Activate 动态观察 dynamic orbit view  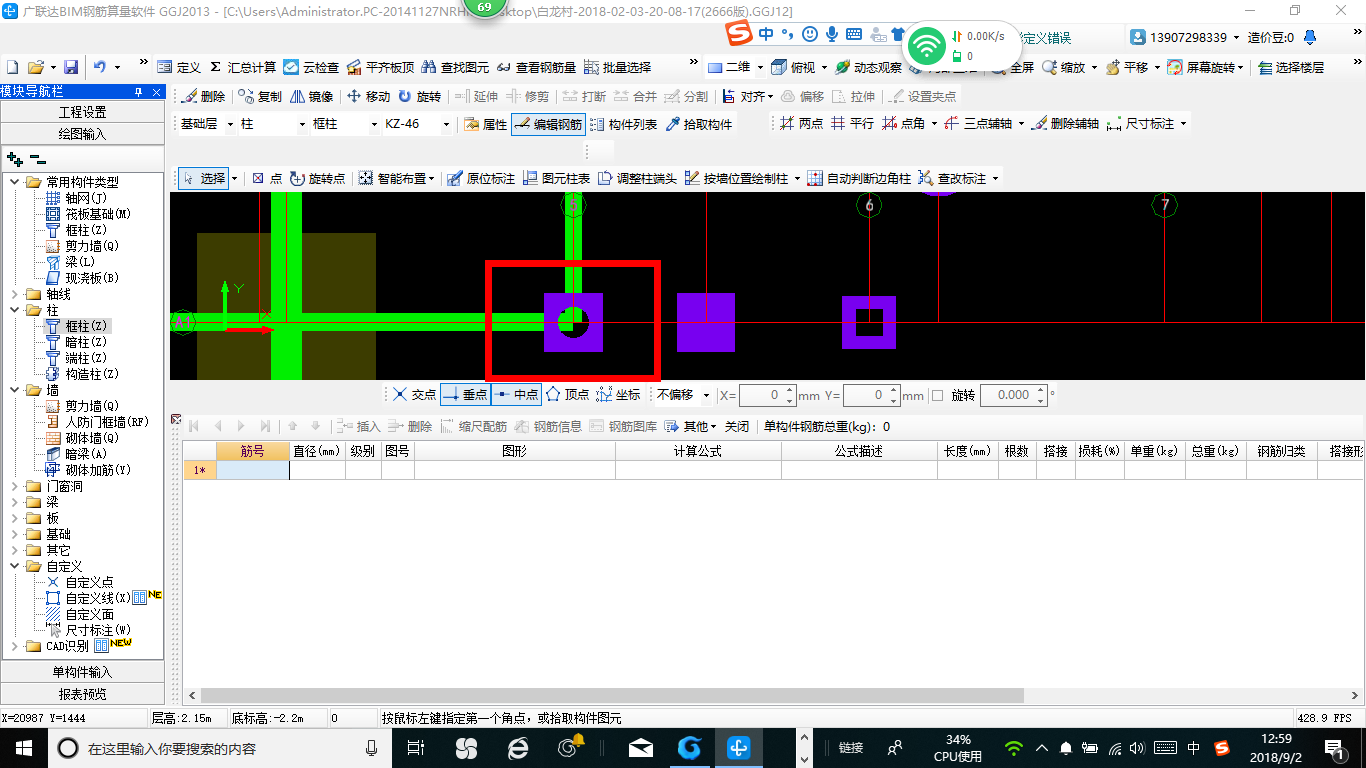coord(868,67)
